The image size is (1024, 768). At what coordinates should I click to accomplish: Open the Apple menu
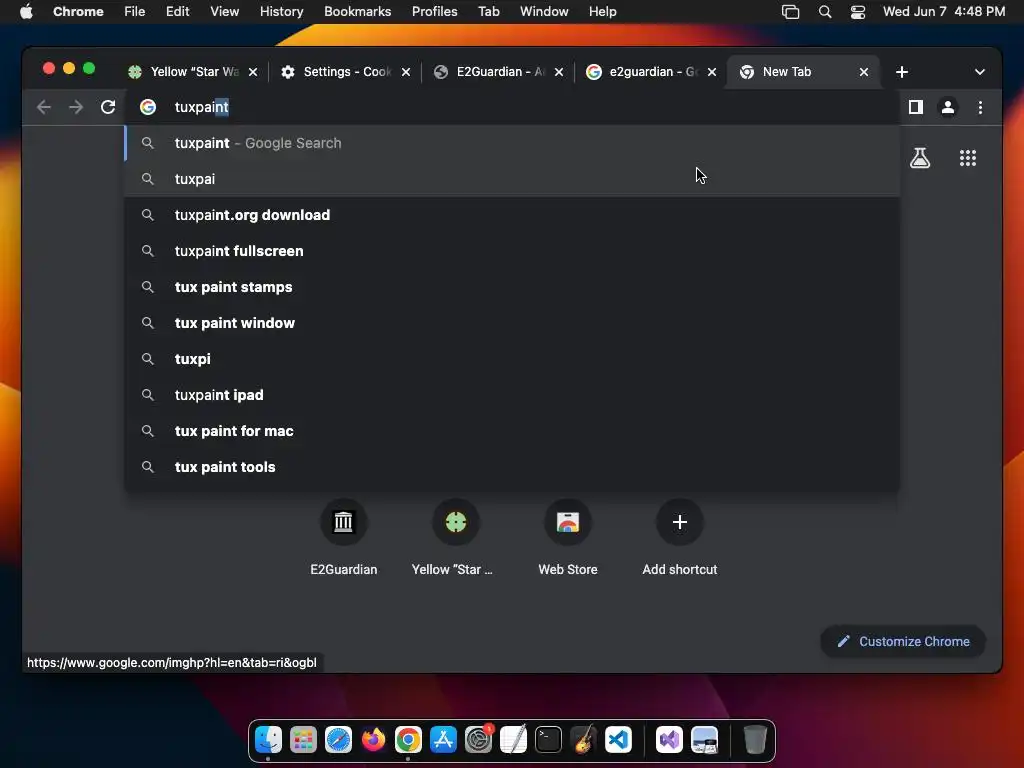[26, 12]
